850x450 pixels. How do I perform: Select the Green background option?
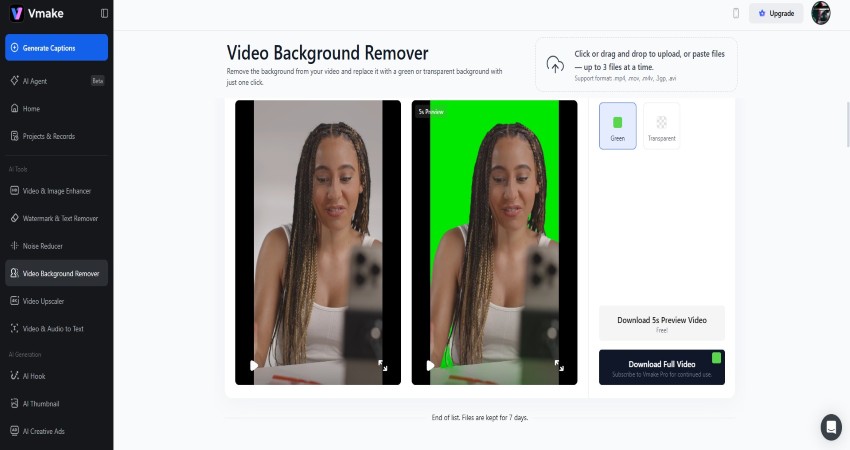click(617, 126)
